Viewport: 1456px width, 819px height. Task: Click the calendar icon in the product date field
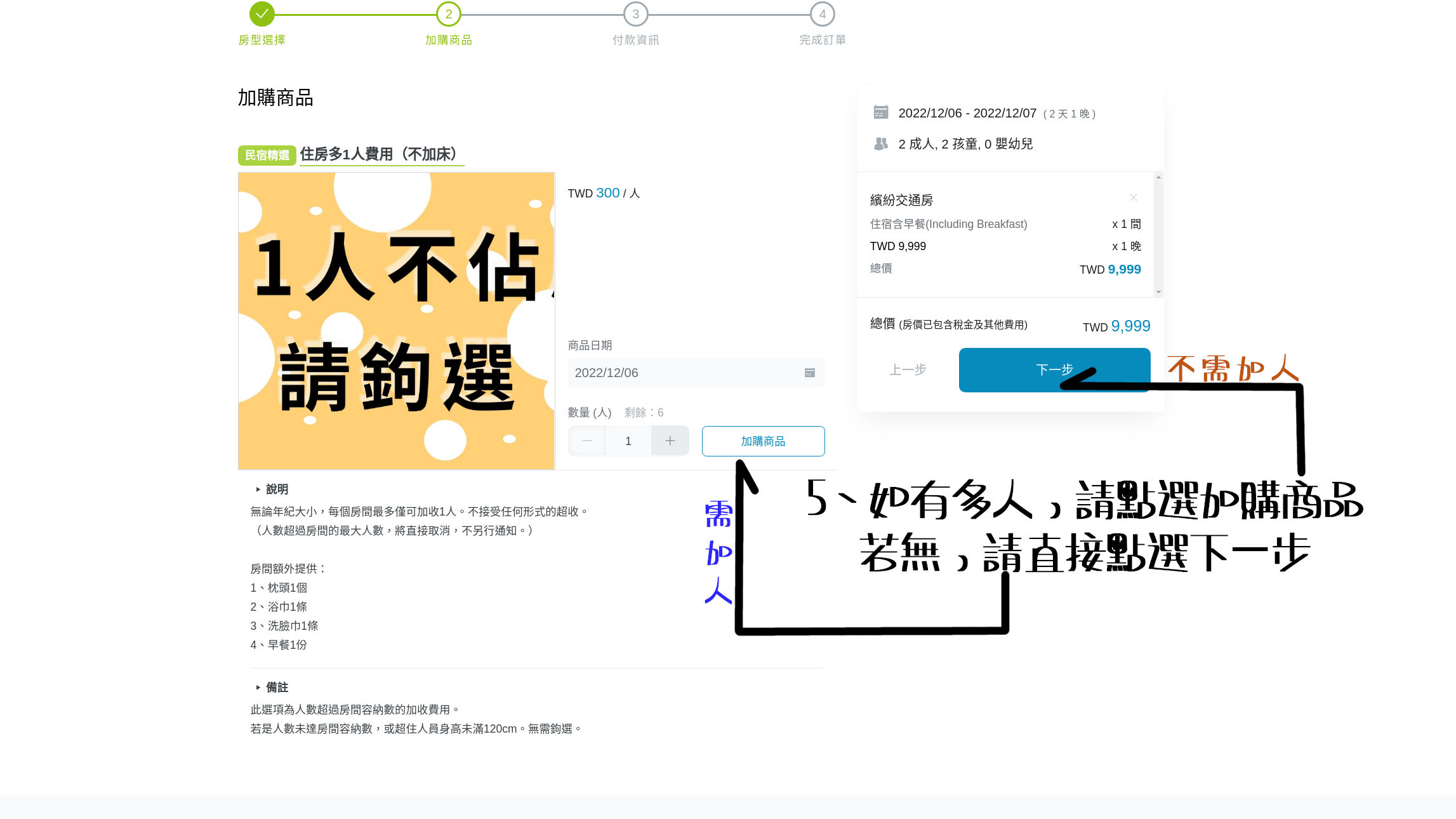809,373
